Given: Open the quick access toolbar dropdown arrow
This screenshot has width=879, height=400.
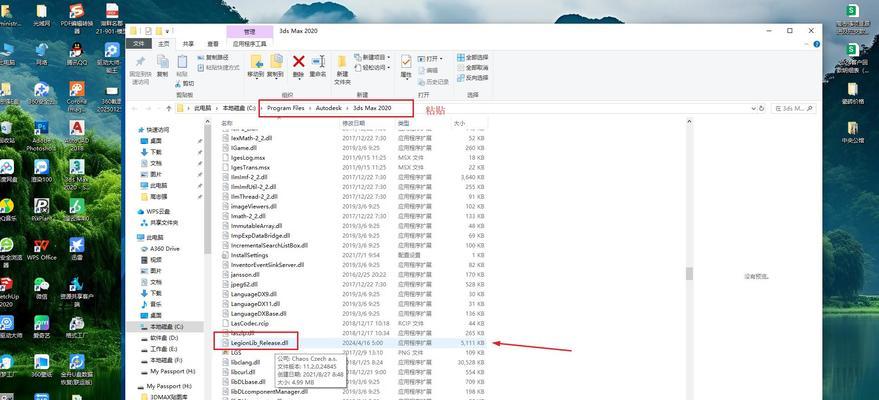Looking at the screenshot, I should click(x=168, y=31).
